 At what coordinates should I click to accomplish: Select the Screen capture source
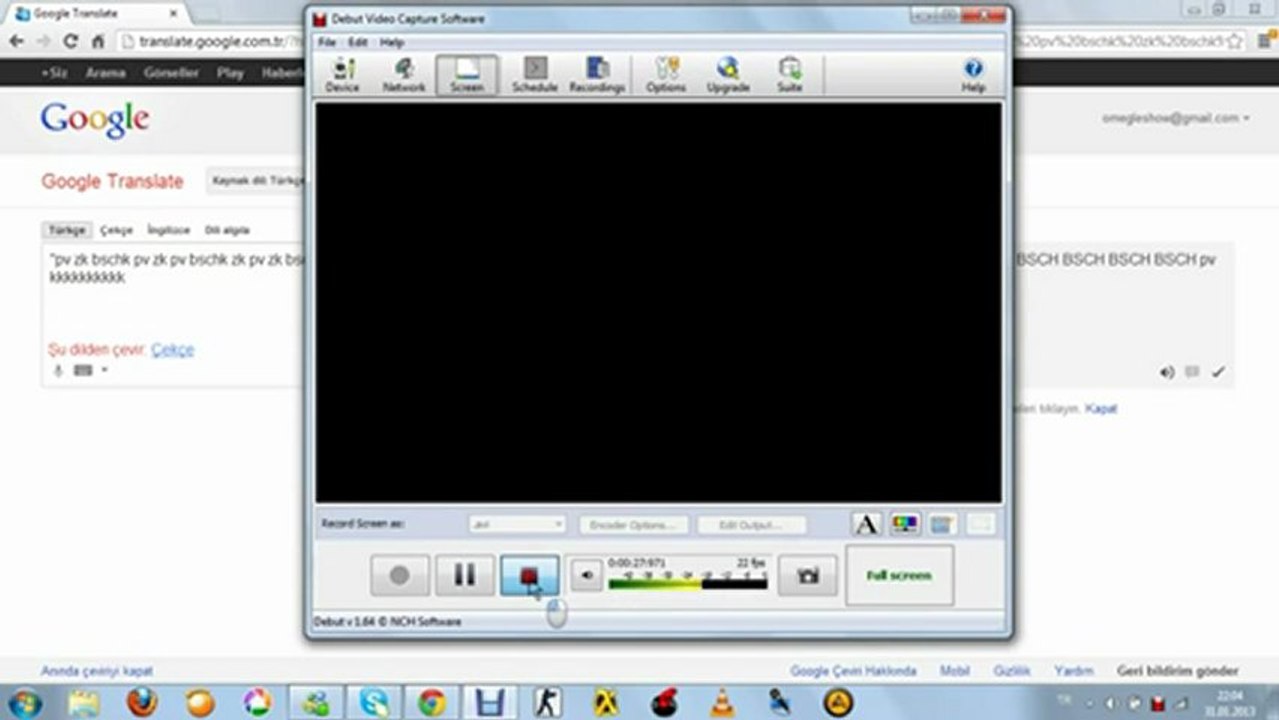(467, 75)
